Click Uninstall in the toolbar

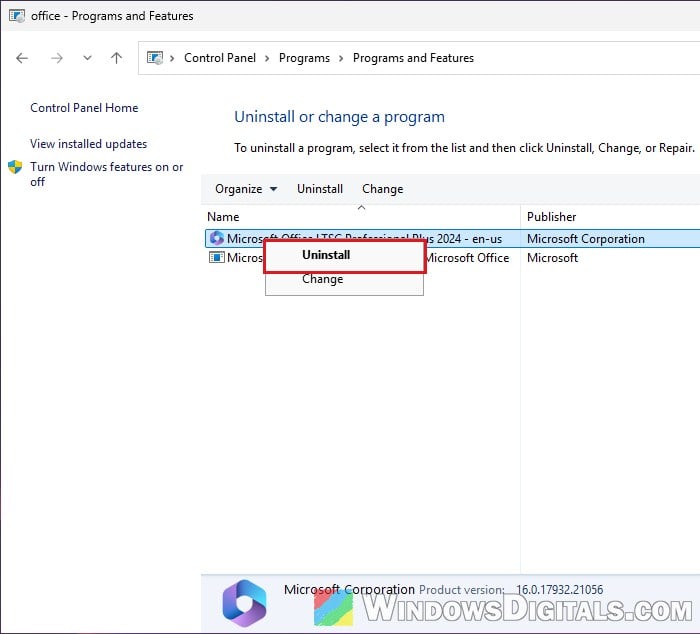(x=320, y=189)
